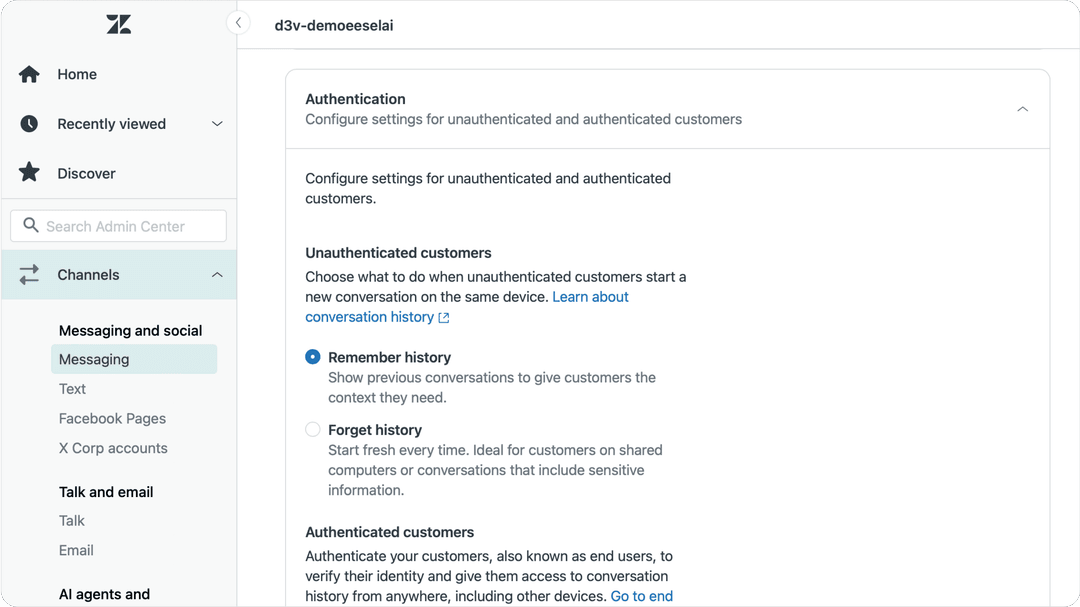This screenshot has width=1080, height=607.
Task: Open Facebook Pages settings
Action: [111, 418]
